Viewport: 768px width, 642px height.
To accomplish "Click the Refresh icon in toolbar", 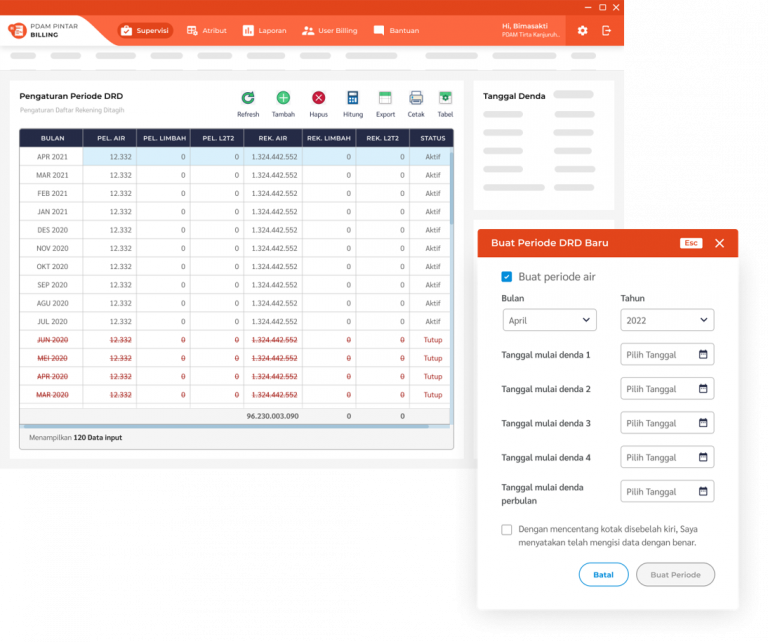I will click(248, 98).
